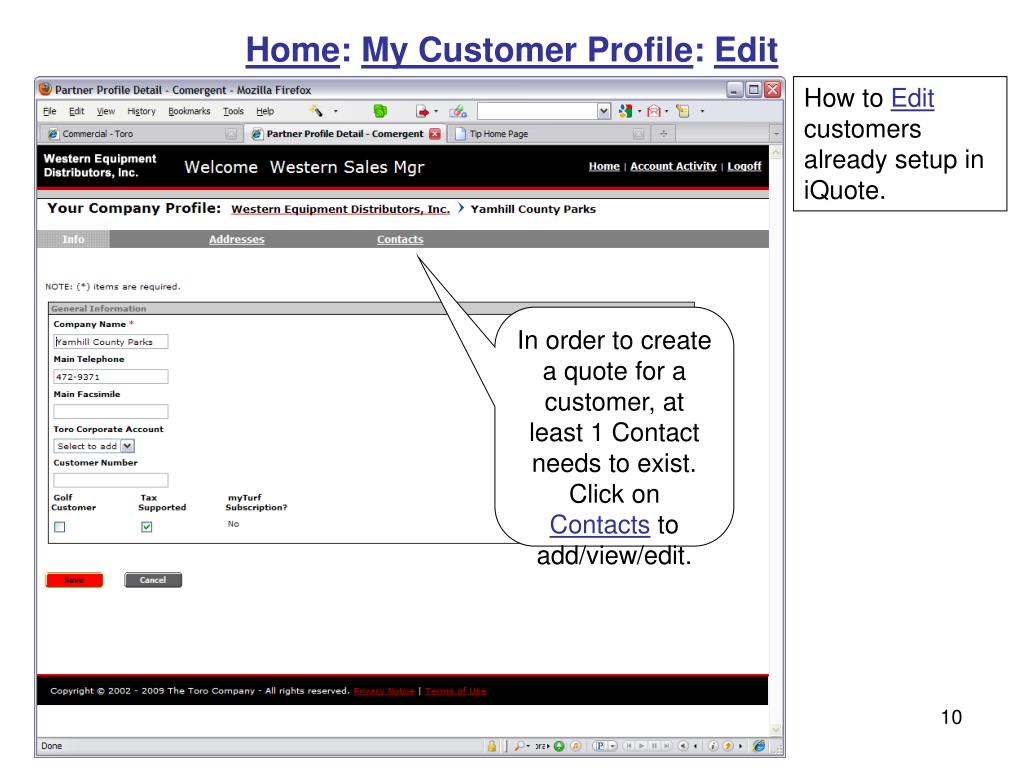
Task: Open dropdown arrow next to sticky note icon
Action: (702, 111)
